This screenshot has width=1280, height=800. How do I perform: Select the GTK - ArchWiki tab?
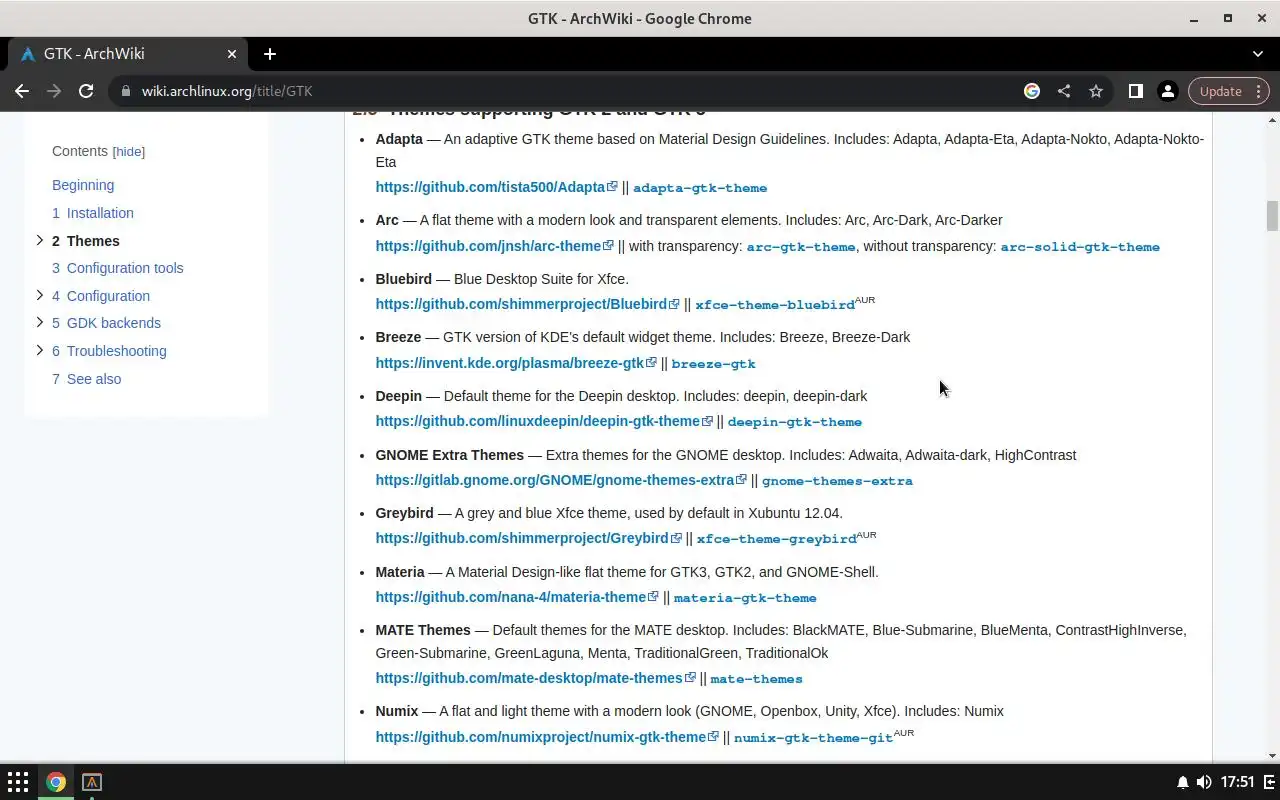tap(127, 54)
